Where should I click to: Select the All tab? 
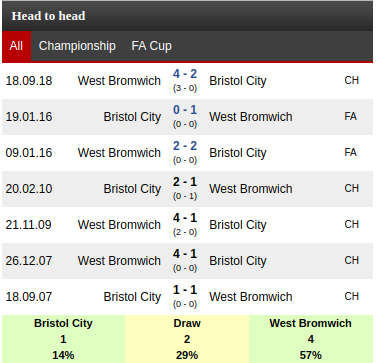(16, 46)
